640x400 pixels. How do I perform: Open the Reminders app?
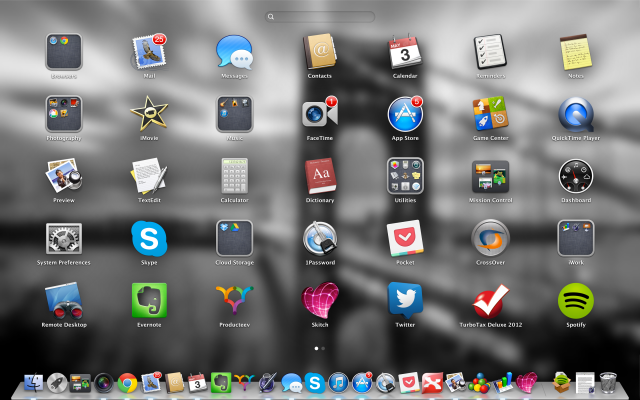point(490,52)
